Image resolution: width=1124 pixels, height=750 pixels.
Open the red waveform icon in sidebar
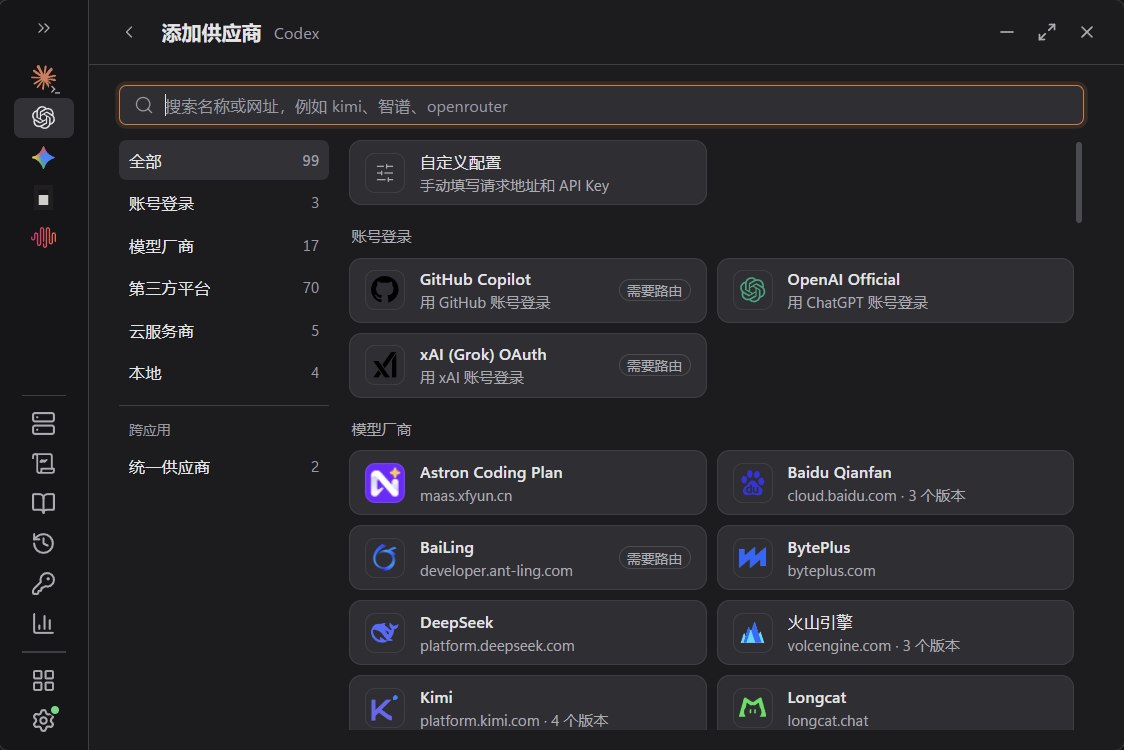click(x=44, y=237)
